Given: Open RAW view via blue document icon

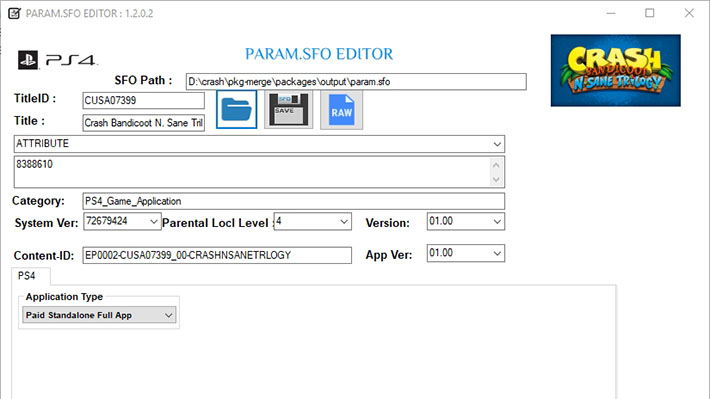Looking at the screenshot, I should pos(341,110).
